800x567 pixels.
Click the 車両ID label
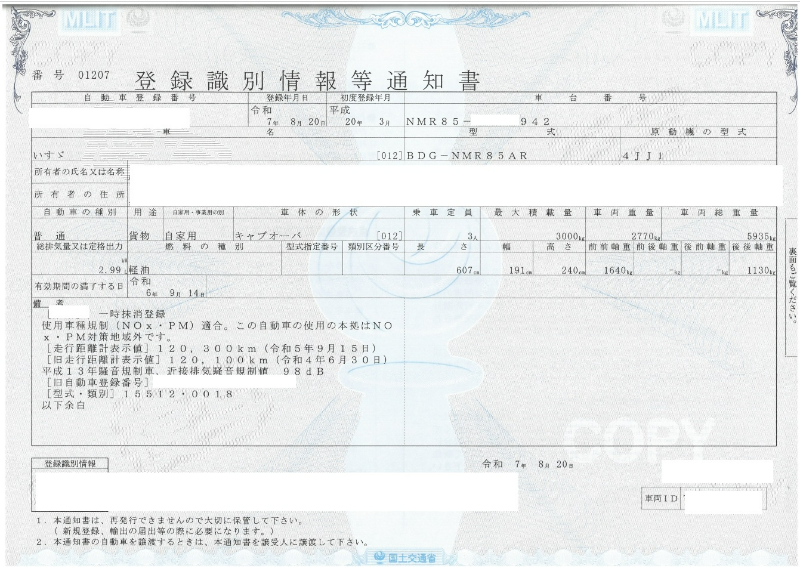point(661,498)
